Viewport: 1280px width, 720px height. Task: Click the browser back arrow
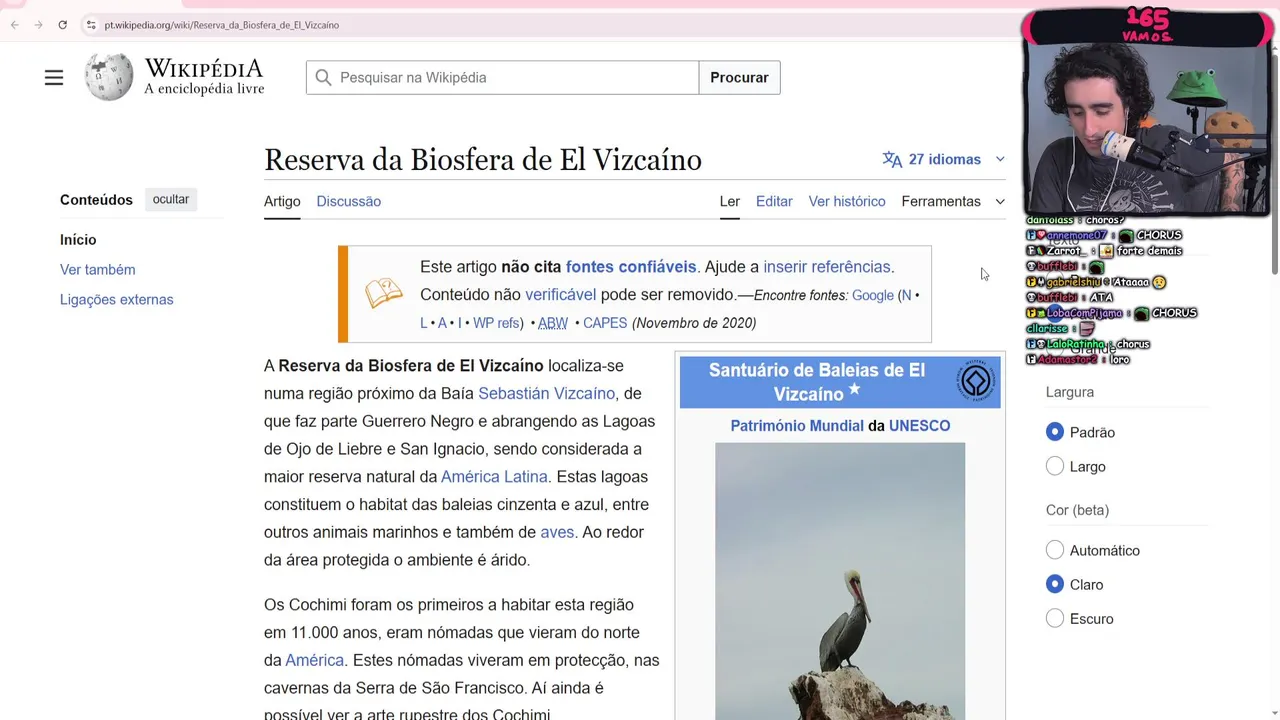tap(14, 25)
